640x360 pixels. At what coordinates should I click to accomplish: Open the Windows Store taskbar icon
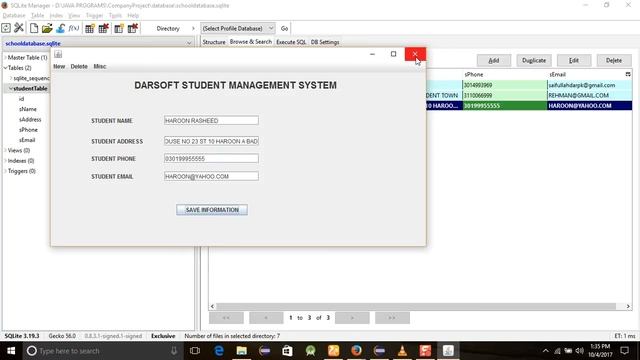pyautogui.click(x=287, y=351)
